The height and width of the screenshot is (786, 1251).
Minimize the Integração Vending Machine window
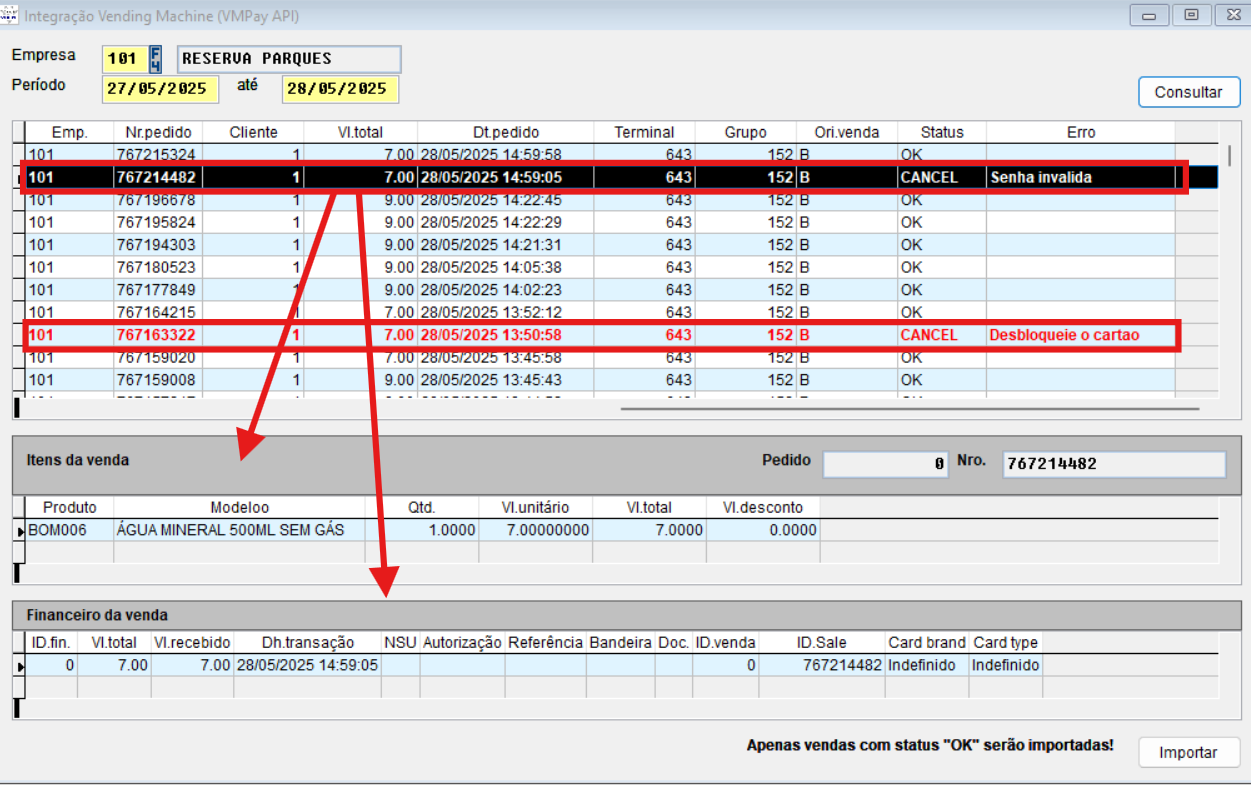coord(1149,15)
